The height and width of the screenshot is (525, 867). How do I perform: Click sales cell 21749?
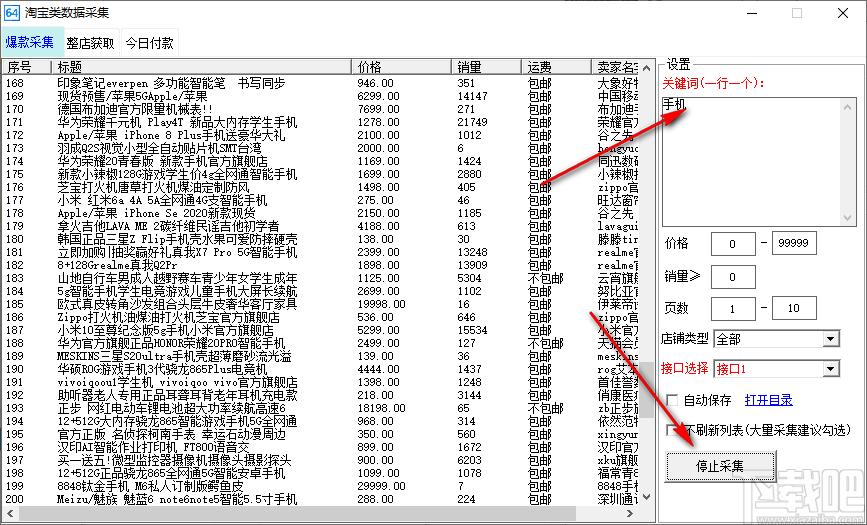[x=472, y=122]
